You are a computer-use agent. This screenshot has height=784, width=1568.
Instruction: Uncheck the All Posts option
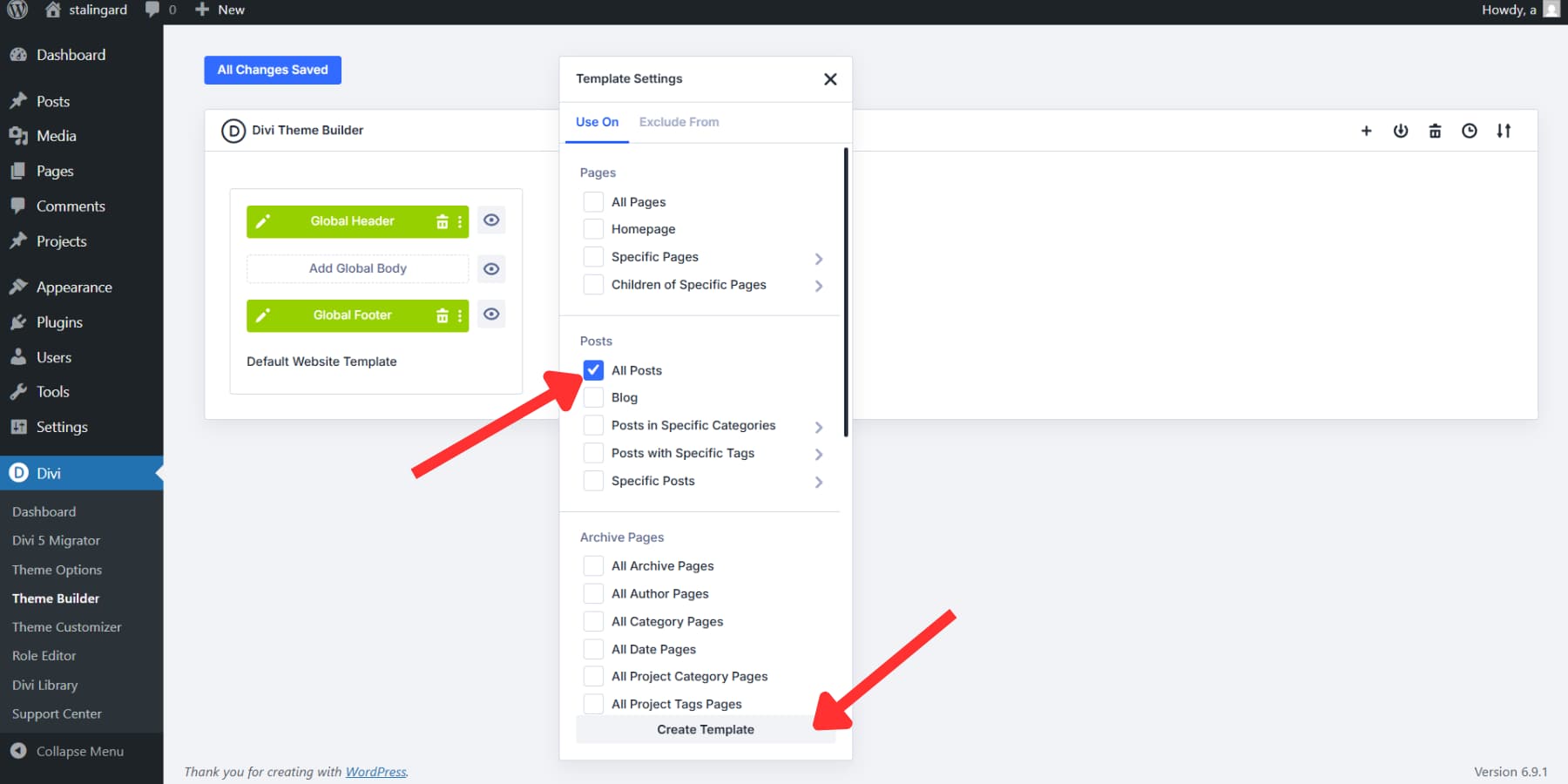click(x=593, y=369)
